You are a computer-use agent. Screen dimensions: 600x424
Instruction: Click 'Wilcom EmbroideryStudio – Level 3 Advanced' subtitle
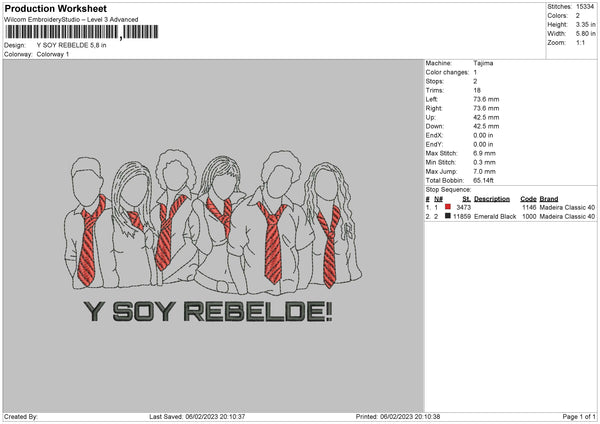coord(71,20)
